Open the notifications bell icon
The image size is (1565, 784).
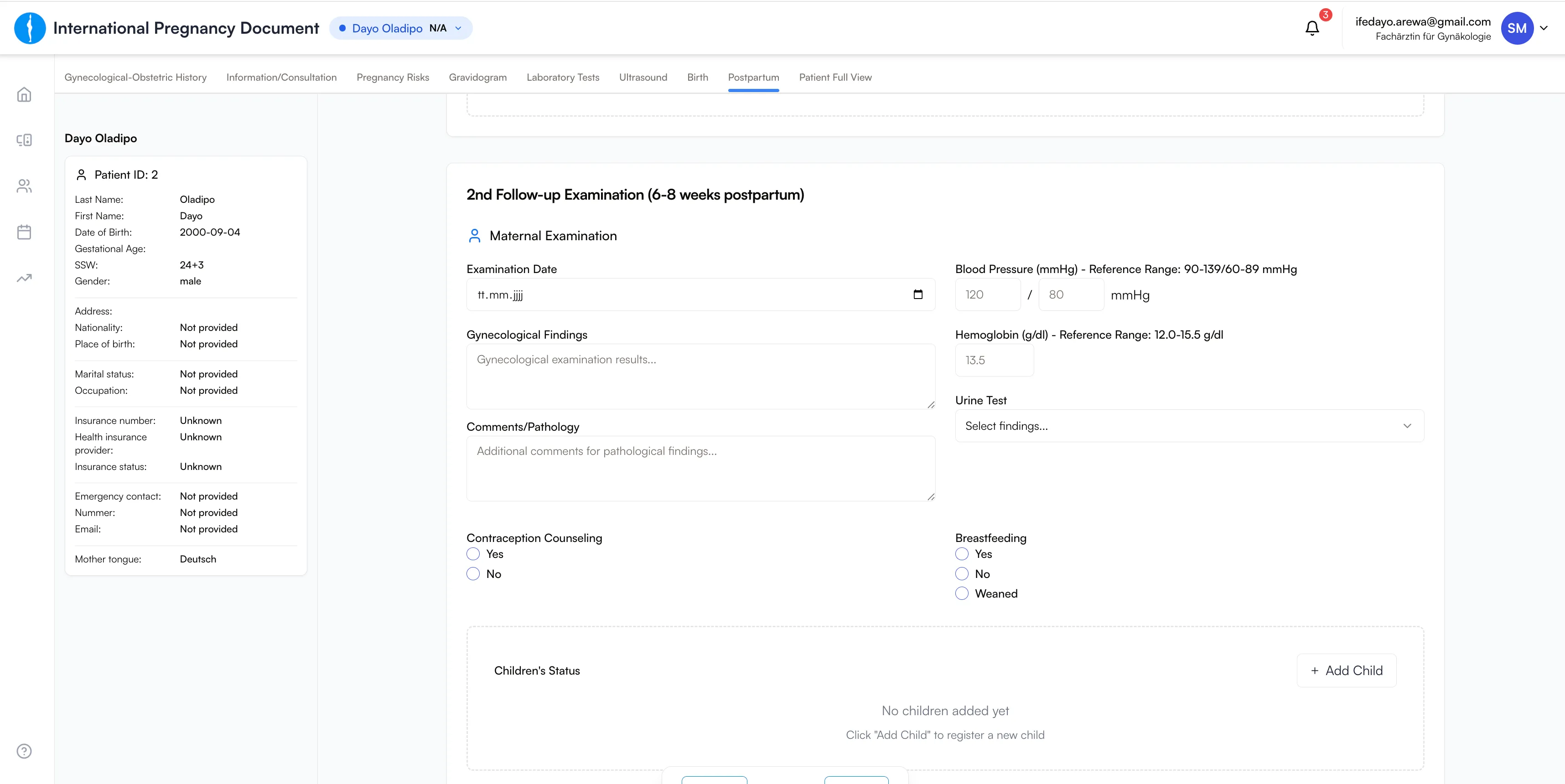pos(1312,28)
